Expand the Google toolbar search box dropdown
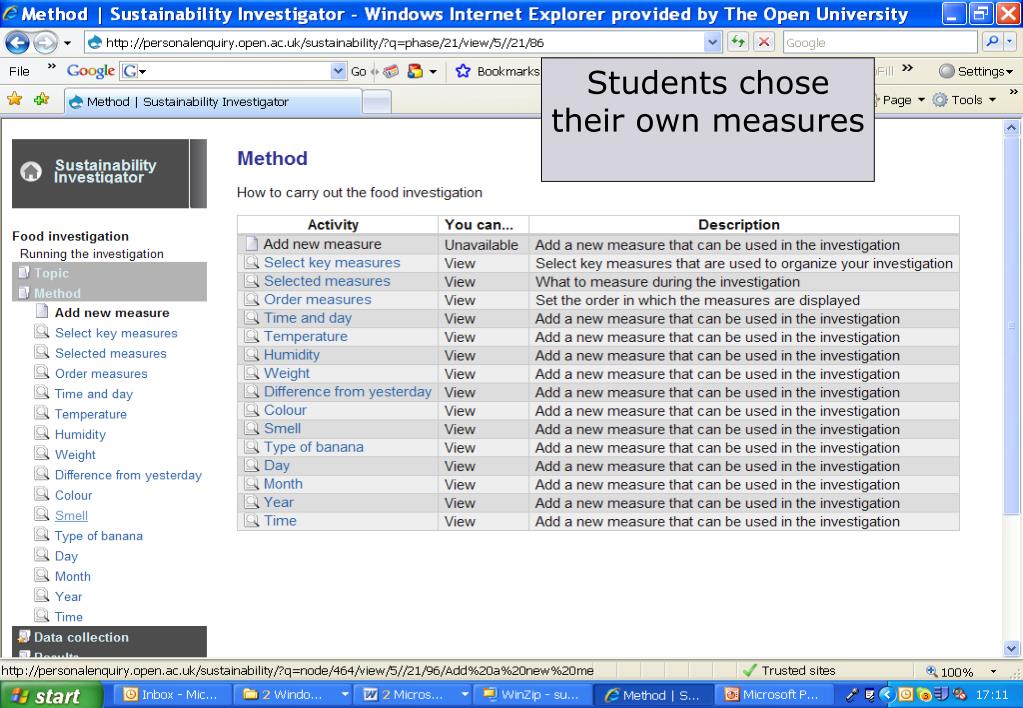Viewport: 1023px width, 708px height. [338, 71]
